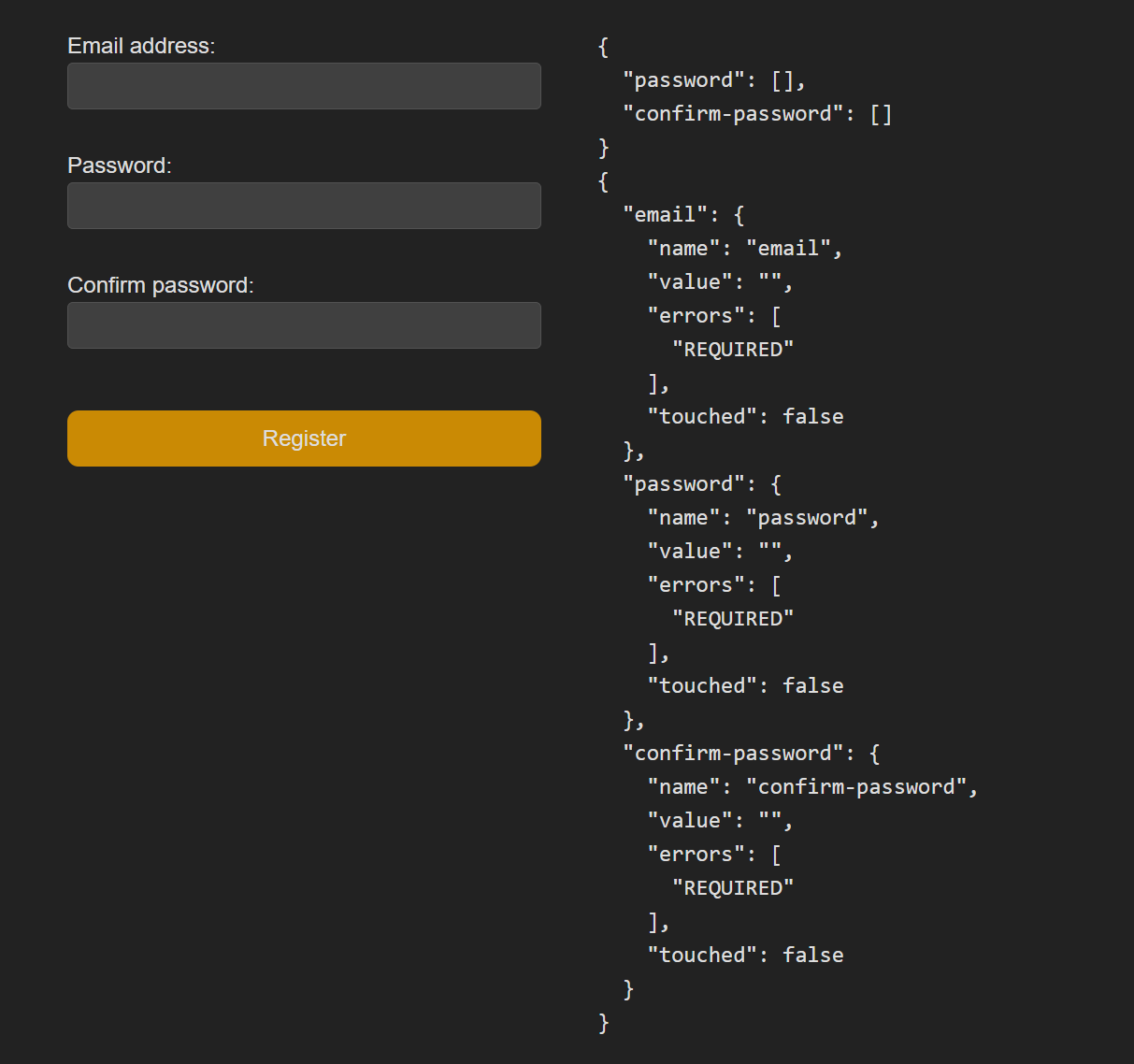Click the "confirm-password": [] line in first JSON block
1134x1064 pixels.
[x=757, y=114]
